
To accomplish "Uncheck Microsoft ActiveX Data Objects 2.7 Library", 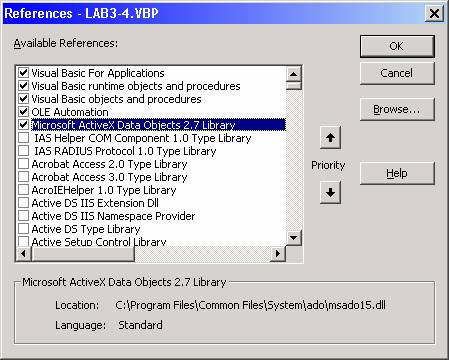I will 23,125.
